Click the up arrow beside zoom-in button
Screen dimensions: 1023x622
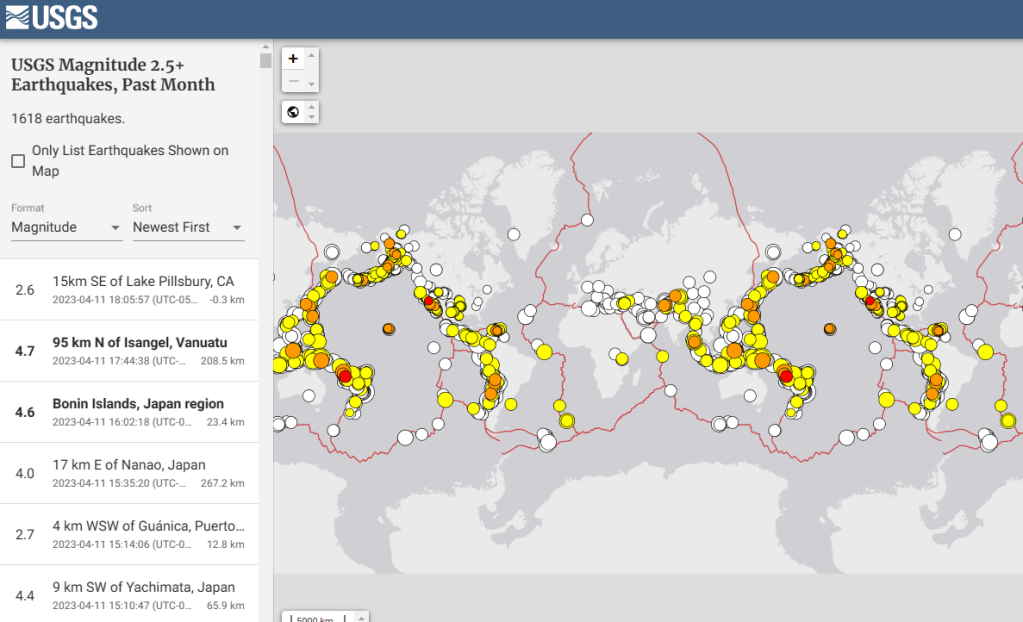coord(312,55)
